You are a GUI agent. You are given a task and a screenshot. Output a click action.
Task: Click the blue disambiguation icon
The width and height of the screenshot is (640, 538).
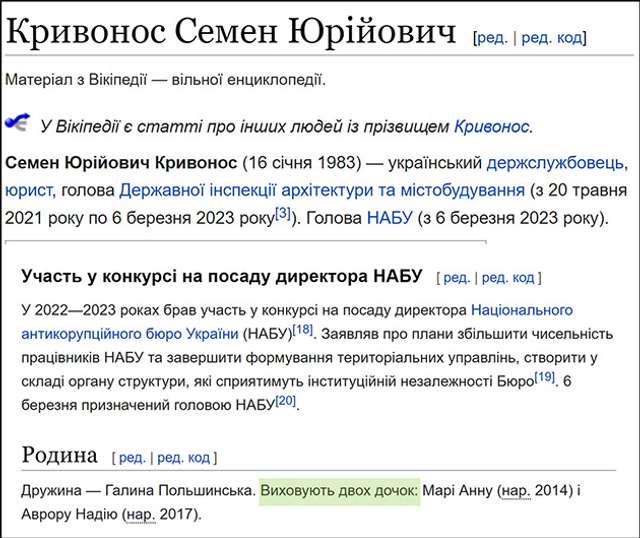17,123
